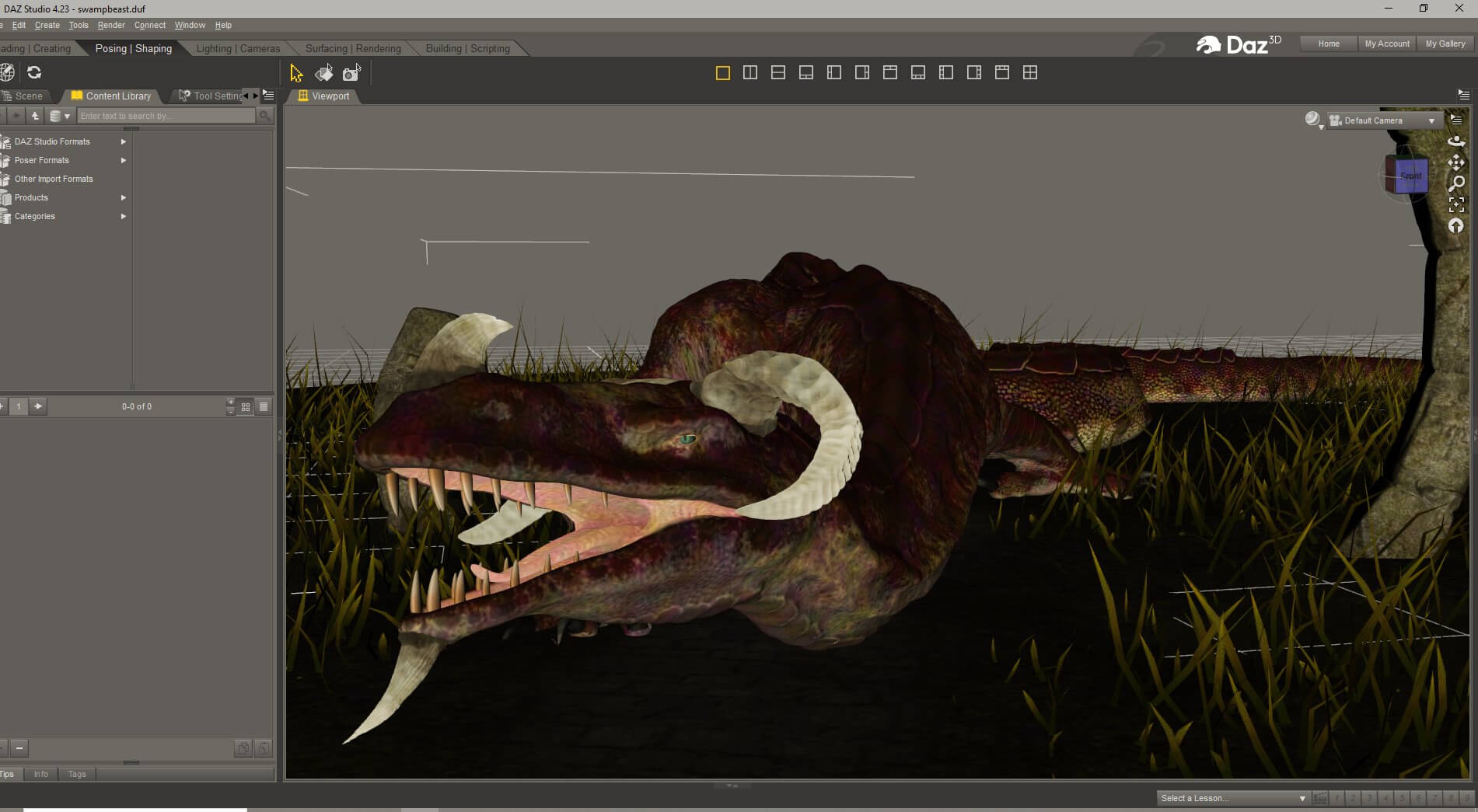Choose the four-way grid viewport layout
Image resolution: width=1478 pixels, height=812 pixels.
click(x=1030, y=72)
